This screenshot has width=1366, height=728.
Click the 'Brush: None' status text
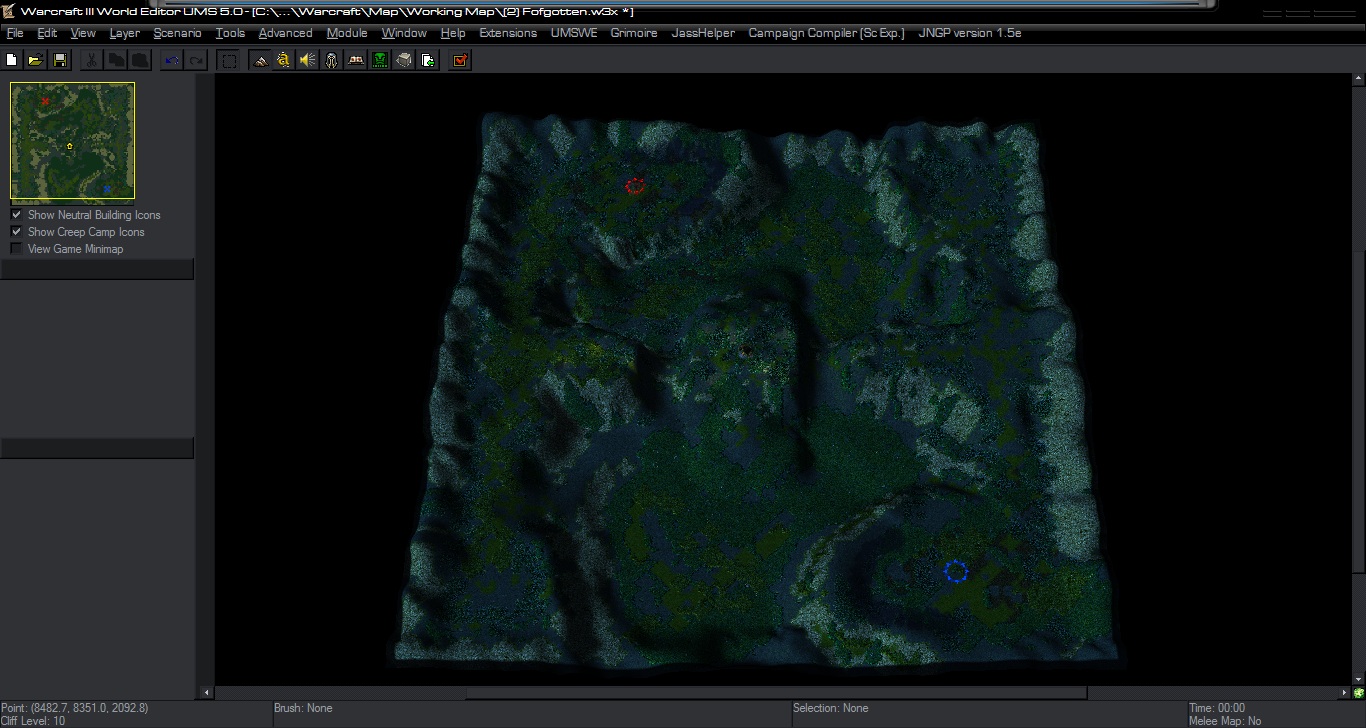click(x=303, y=708)
